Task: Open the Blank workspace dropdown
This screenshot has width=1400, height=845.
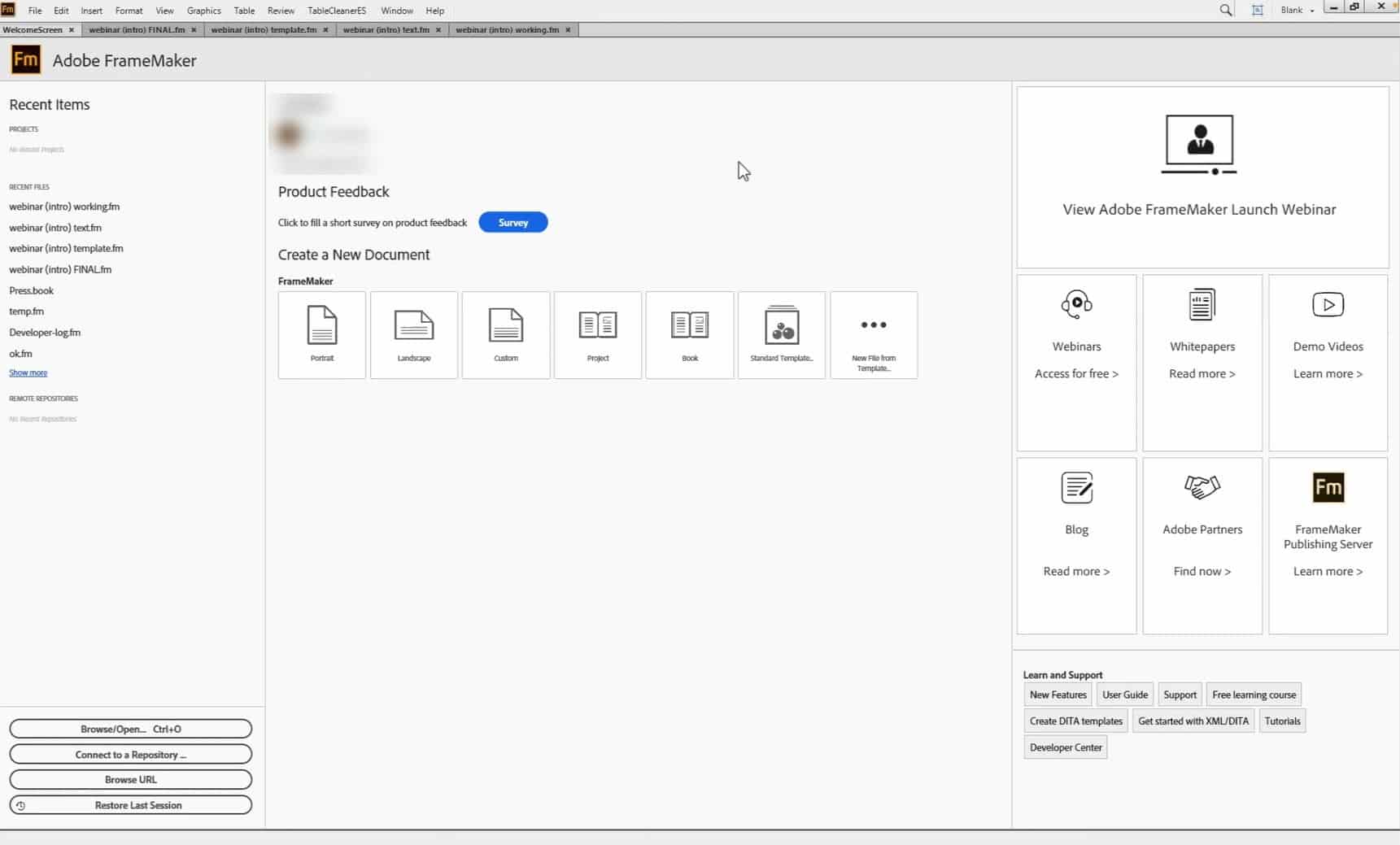Action: click(1297, 11)
